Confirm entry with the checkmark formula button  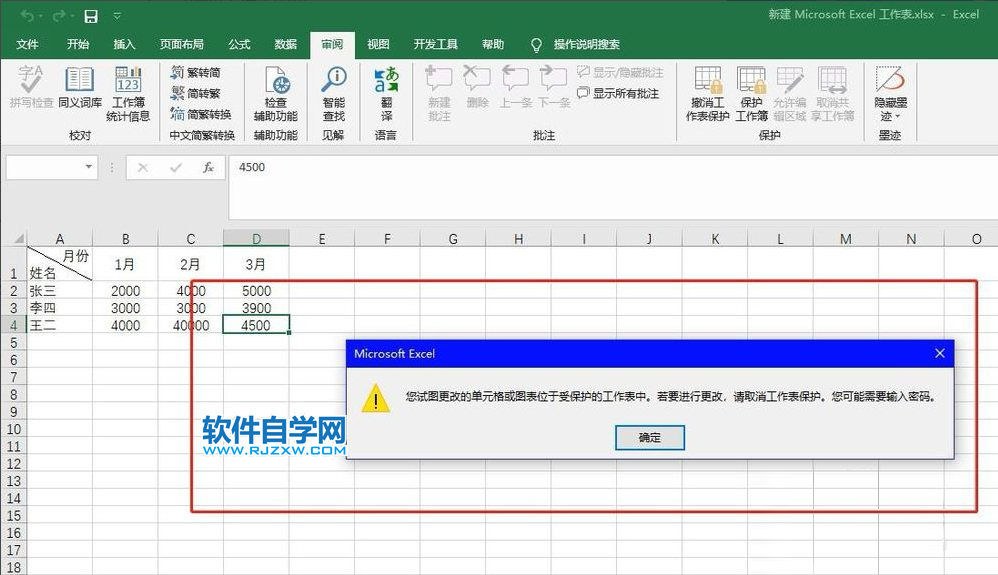176,167
